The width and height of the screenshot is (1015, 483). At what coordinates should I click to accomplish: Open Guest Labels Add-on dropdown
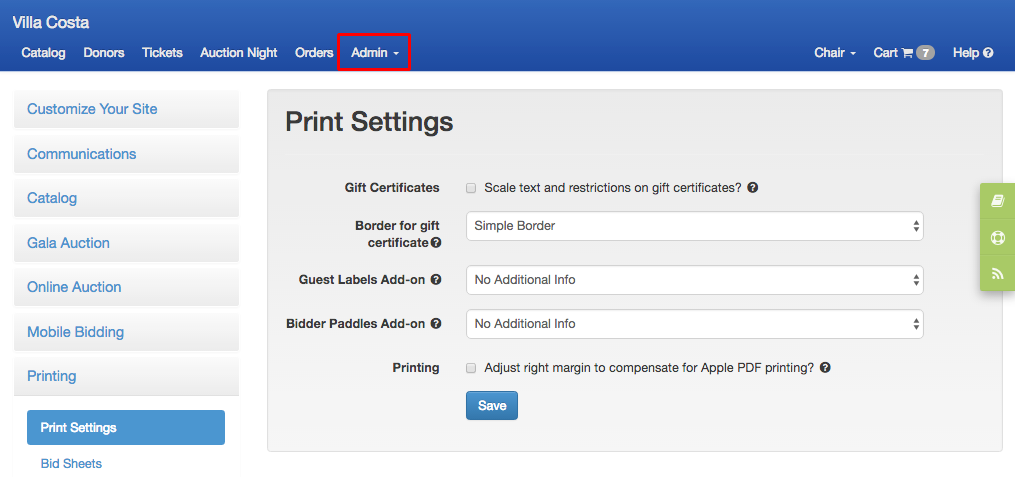tap(695, 280)
